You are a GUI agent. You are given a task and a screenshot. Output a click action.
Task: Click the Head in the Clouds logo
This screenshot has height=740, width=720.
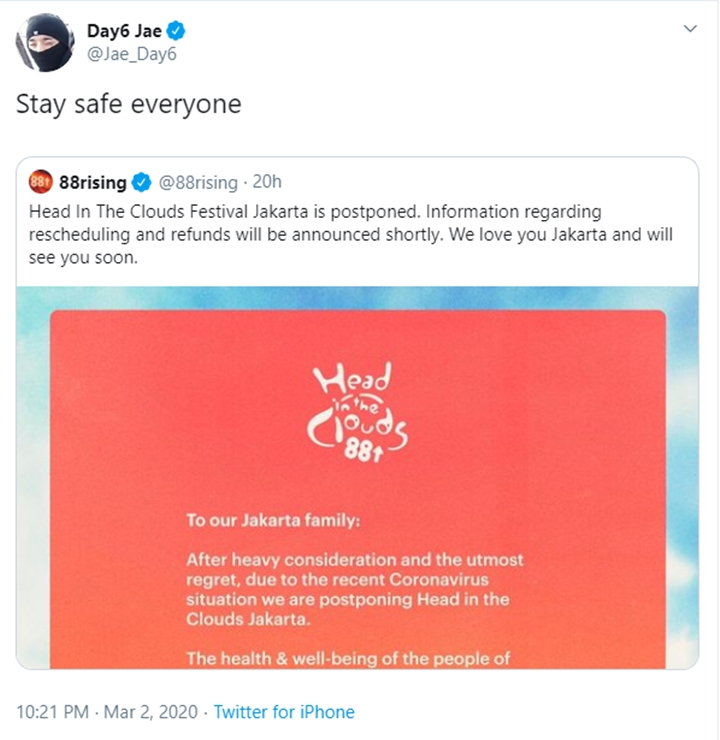pos(358,410)
